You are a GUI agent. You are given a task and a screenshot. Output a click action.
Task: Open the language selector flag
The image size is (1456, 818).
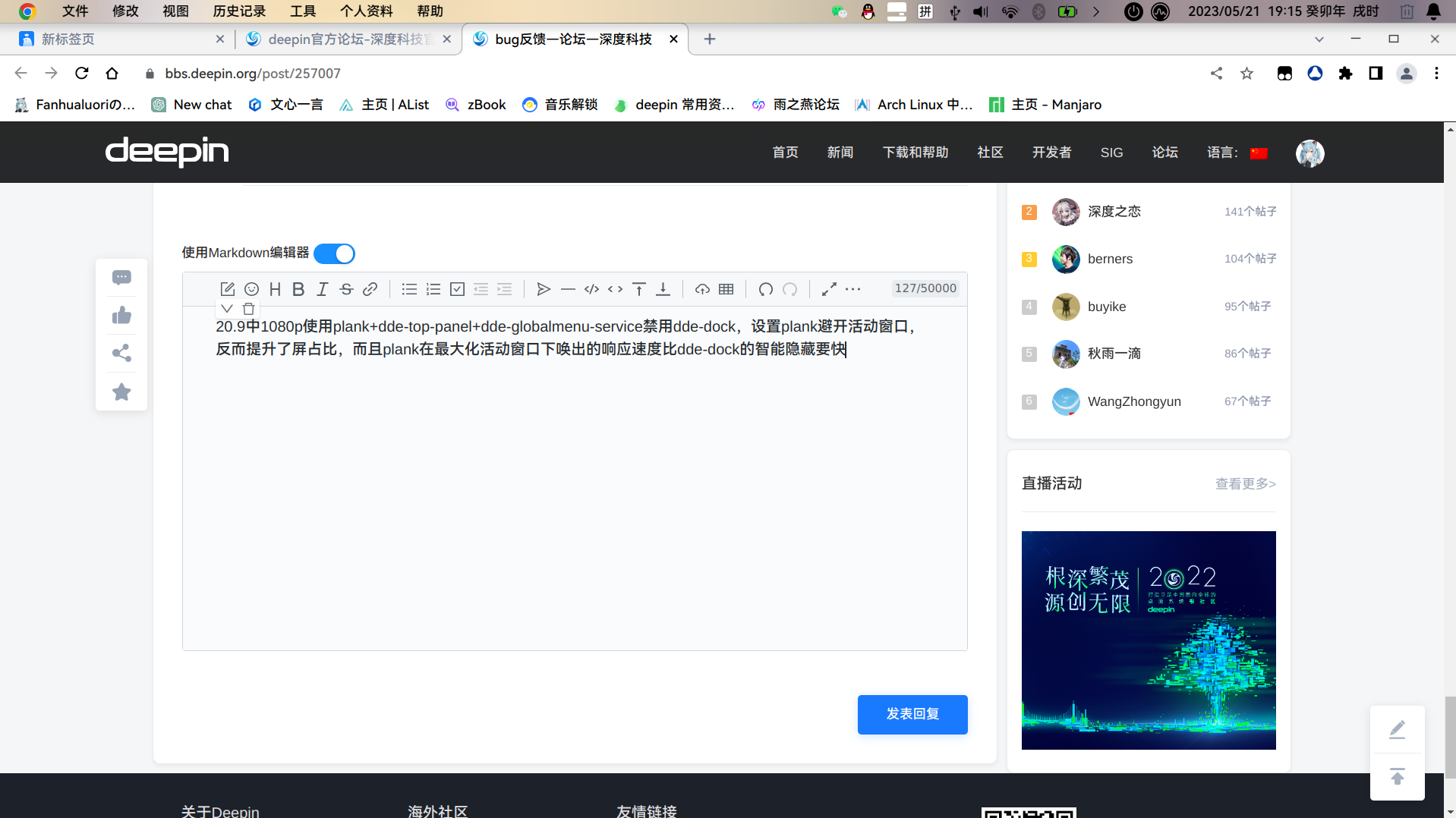coord(1259,153)
